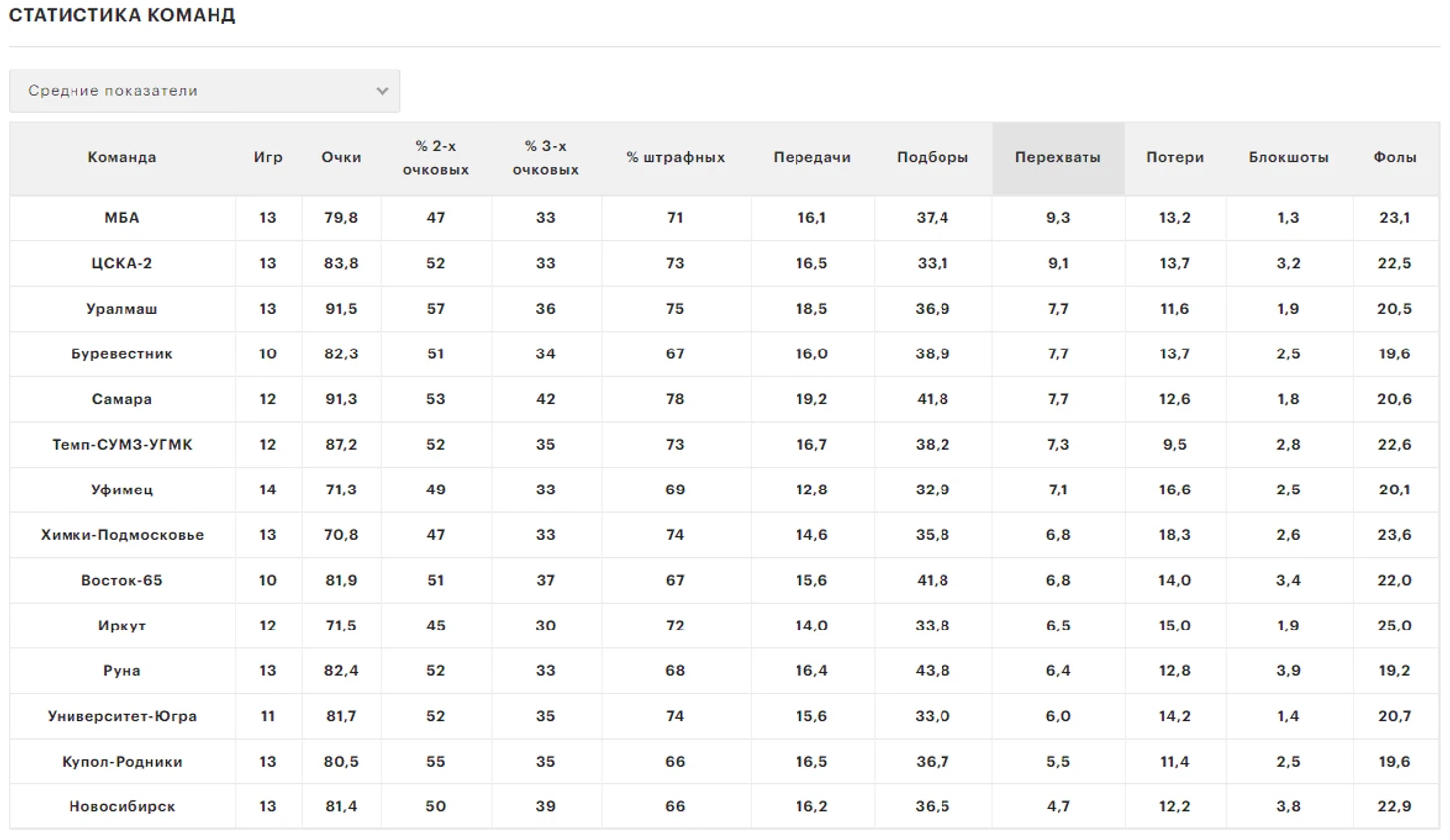Select team name Купол-Родники
The height and width of the screenshot is (840, 1450).
(x=122, y=762)
